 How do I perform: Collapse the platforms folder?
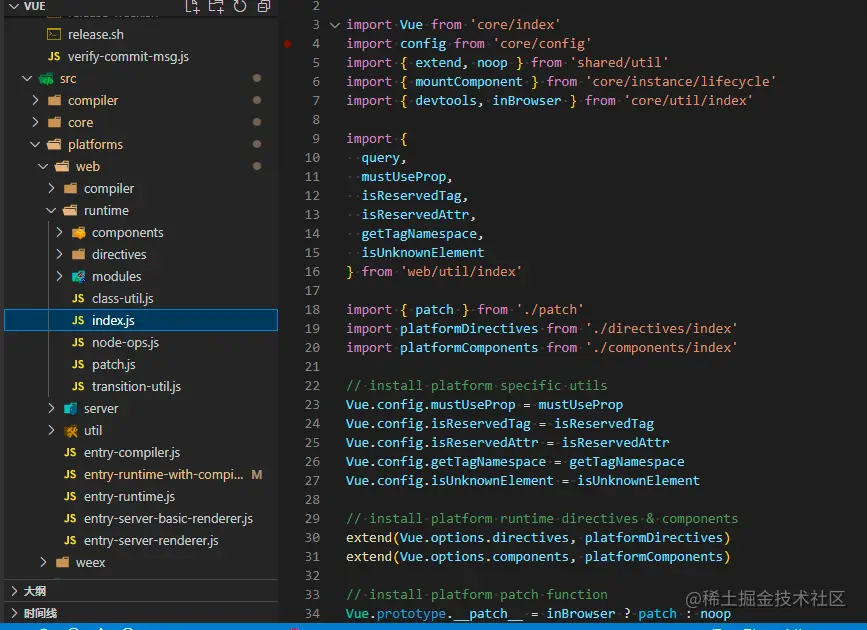[35, 144]
